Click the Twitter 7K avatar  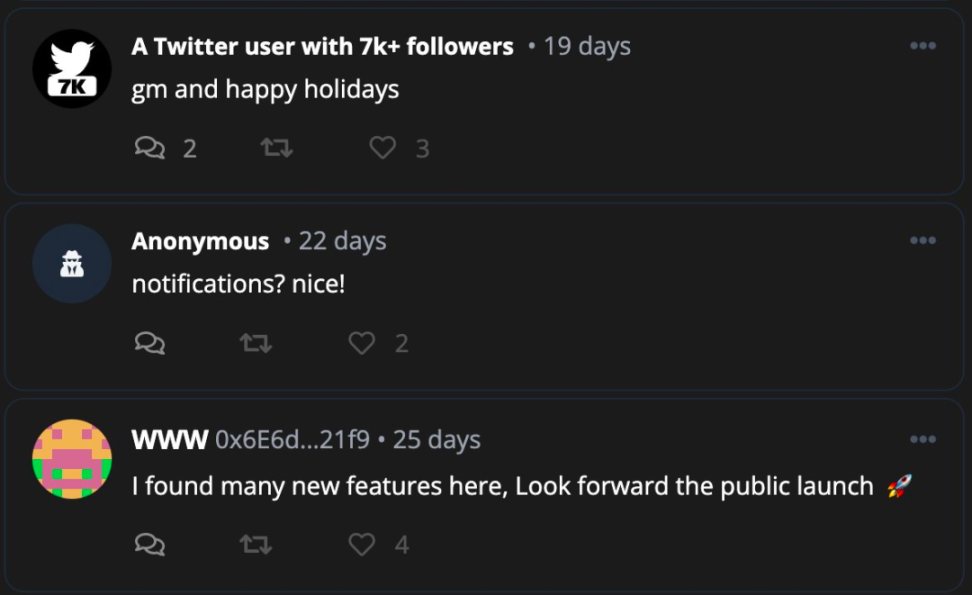pos(71,68)
